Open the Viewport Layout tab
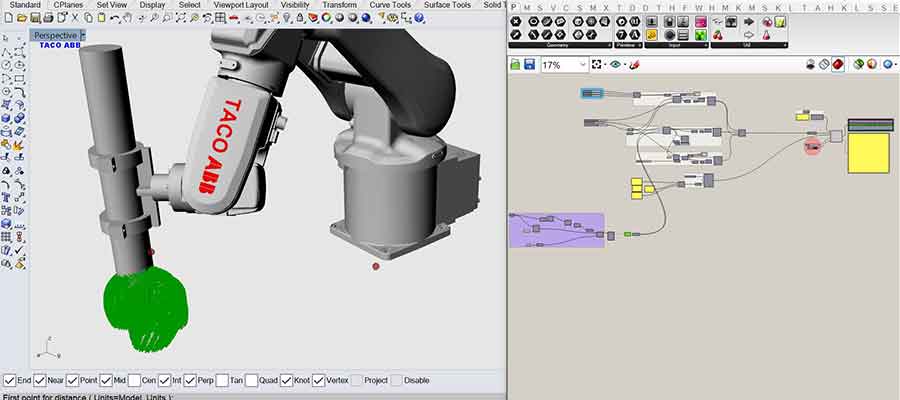Viewport: 900px width, 400px height. point(241,5)
